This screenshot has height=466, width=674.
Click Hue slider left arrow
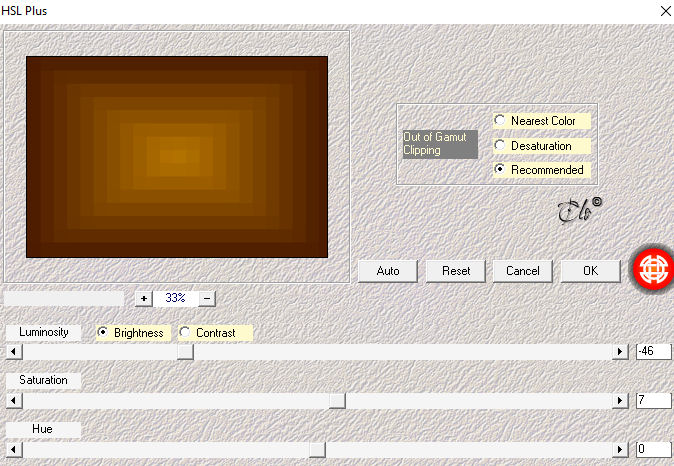14,450
